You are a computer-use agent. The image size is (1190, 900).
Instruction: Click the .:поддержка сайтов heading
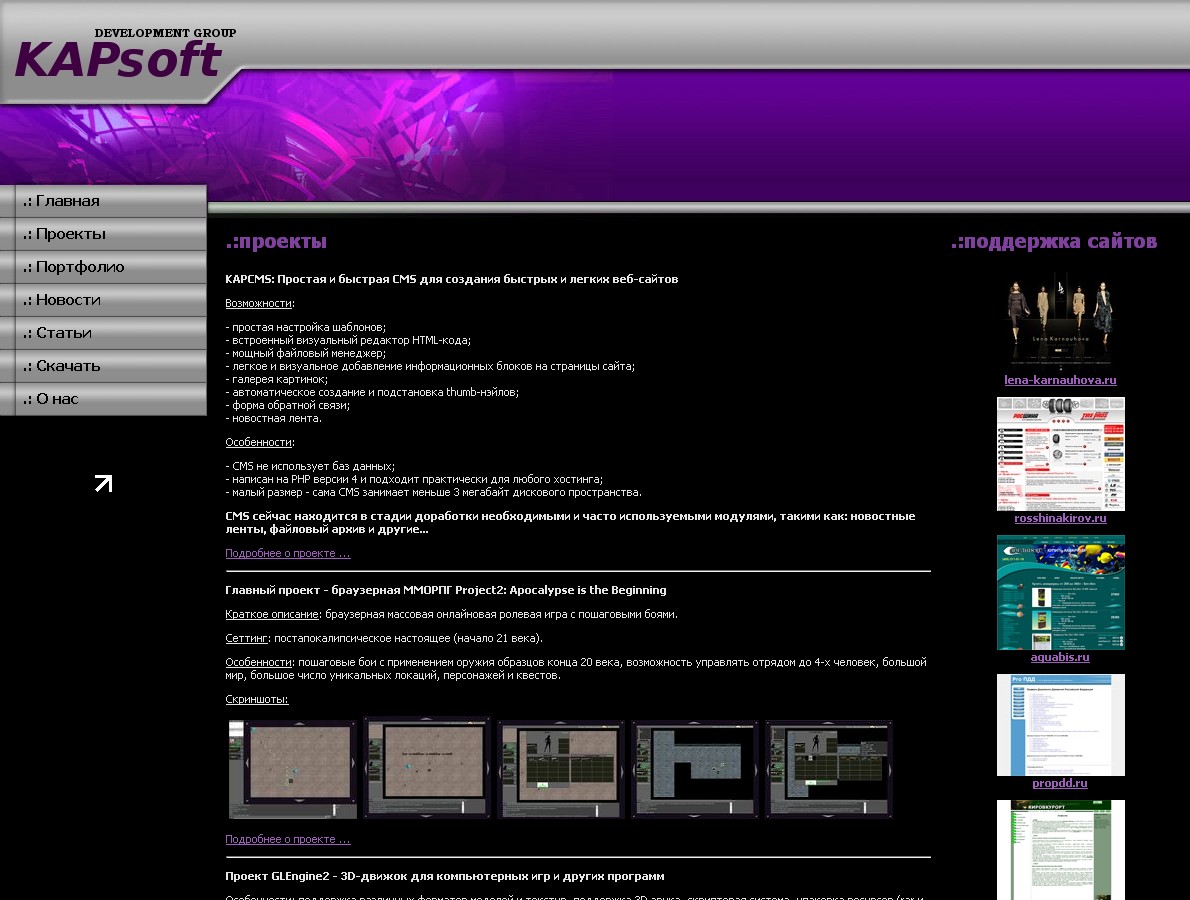click(x=1054, y=241)
